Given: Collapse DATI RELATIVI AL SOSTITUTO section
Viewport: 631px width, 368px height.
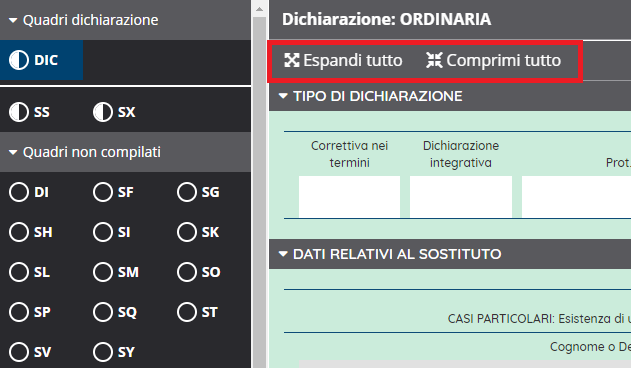Looking at the screenshot, I should [x=283, y=254].
